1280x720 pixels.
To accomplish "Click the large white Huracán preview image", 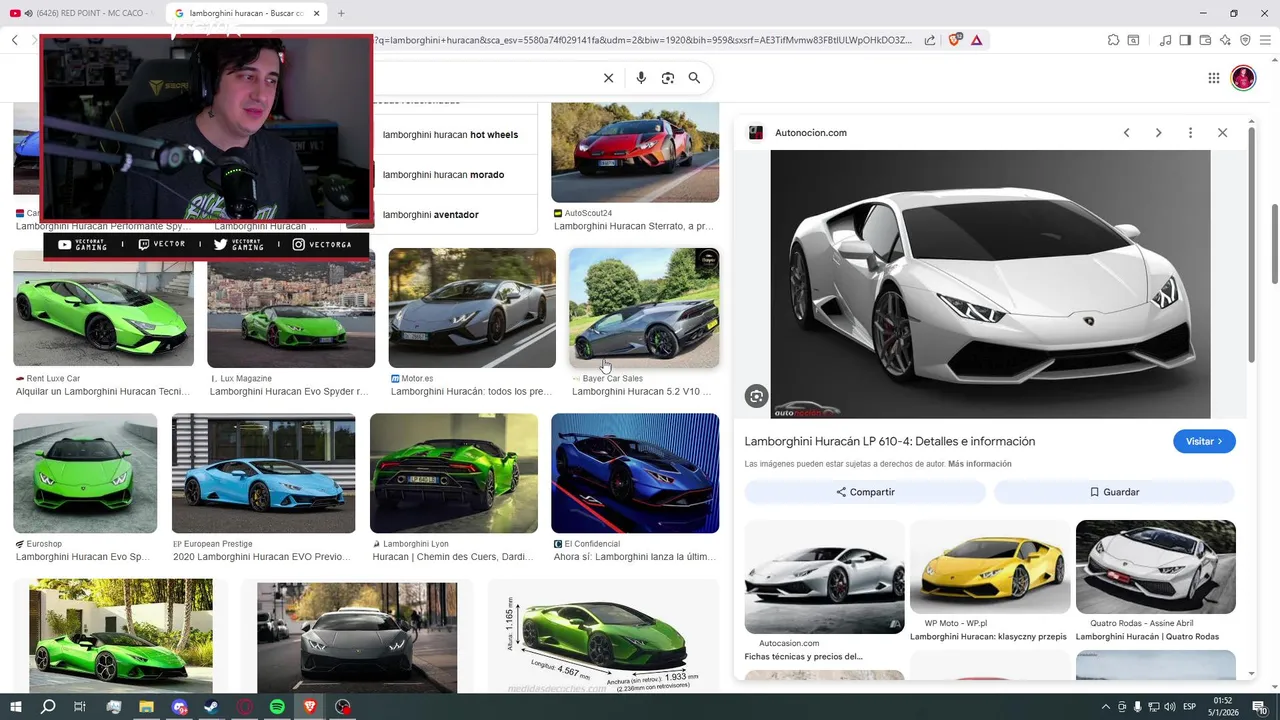I will [x=990, y=284].
